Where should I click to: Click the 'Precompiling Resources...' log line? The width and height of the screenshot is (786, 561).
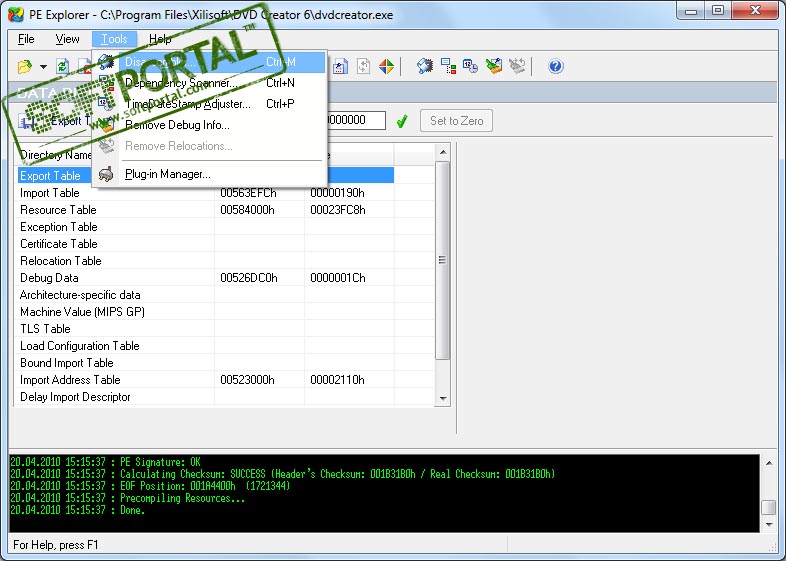click(x=127, y=498)
